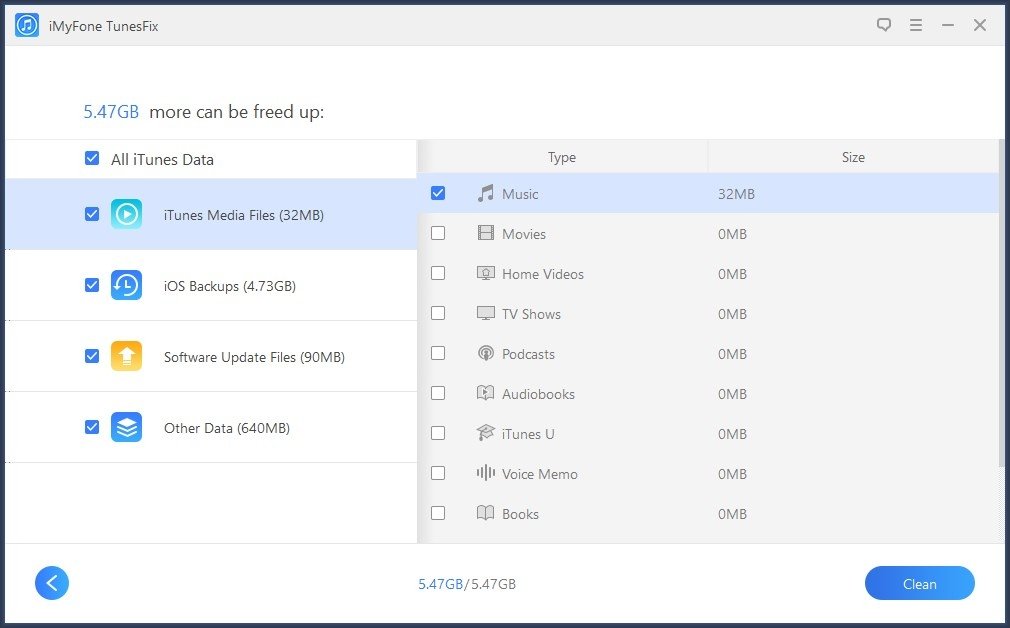
Task: Click the Home Videos icon
Action: click(x=486, y=273)
